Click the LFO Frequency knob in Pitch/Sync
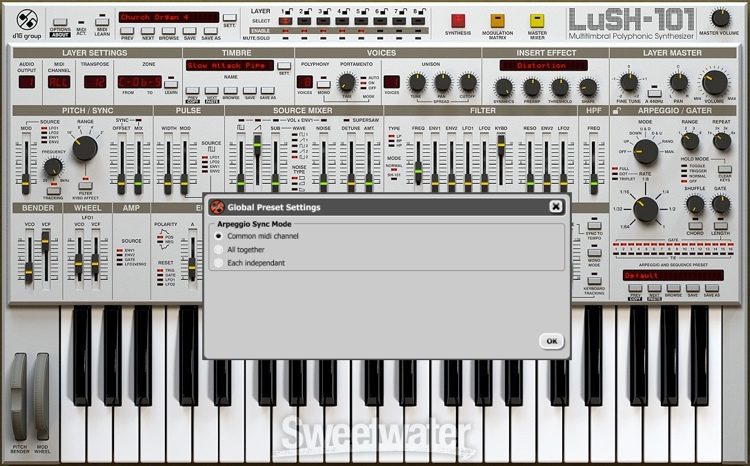 tap(53, 167)
